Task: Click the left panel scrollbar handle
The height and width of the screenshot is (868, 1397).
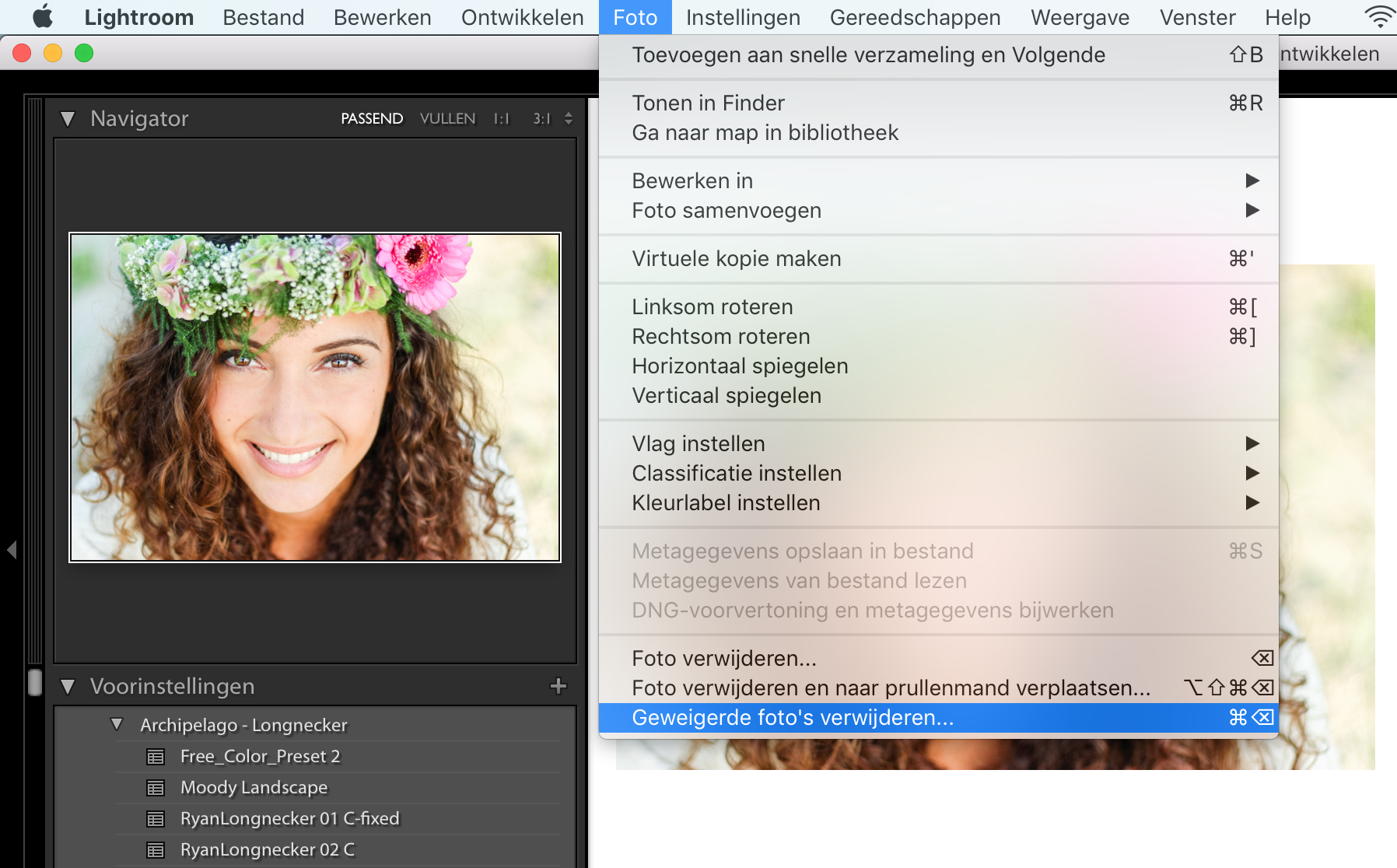Action: point(35,682)
